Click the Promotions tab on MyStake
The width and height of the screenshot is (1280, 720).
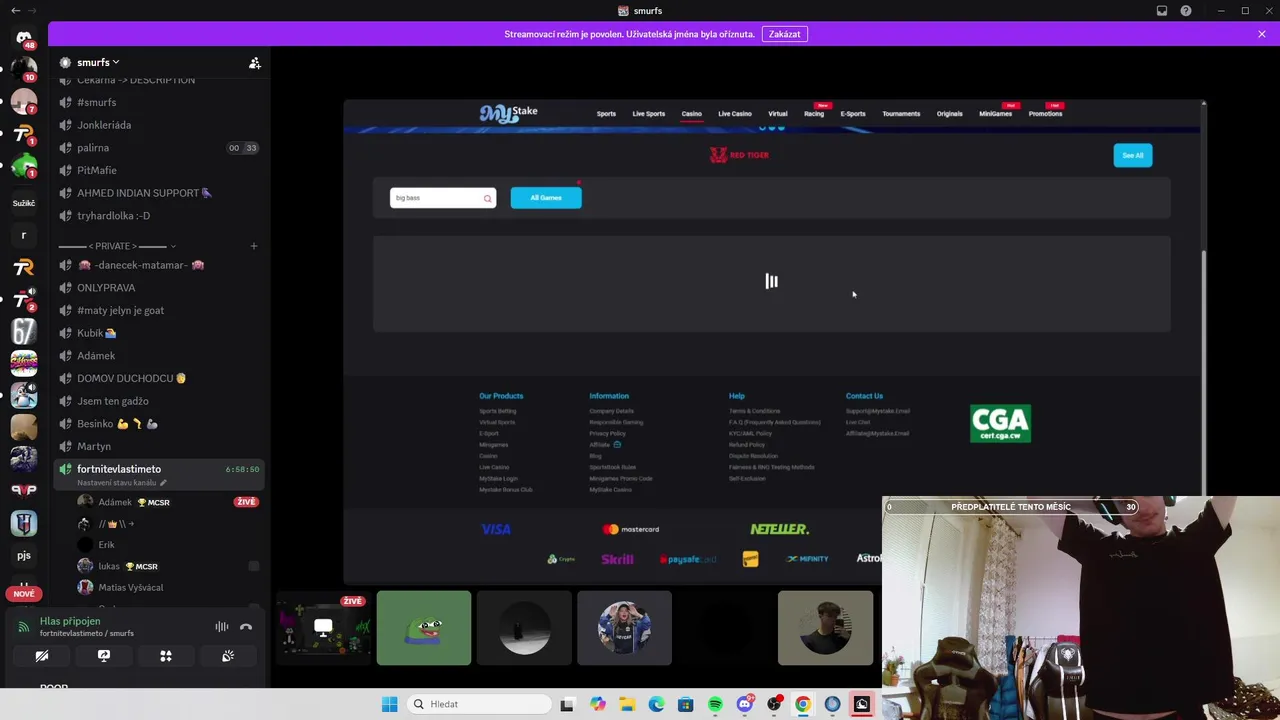pos(1045,114)
